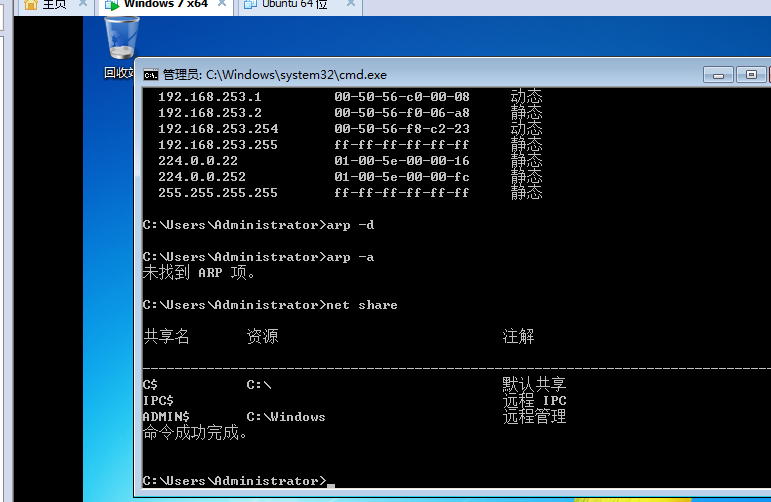Maximize the cmd.exe window

pyautogui.click(x=751, y=75)
